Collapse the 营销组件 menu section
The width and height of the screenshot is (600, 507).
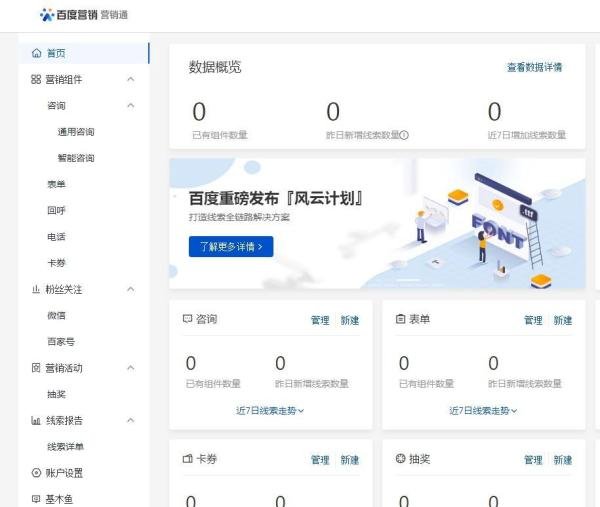coord(130,79)
